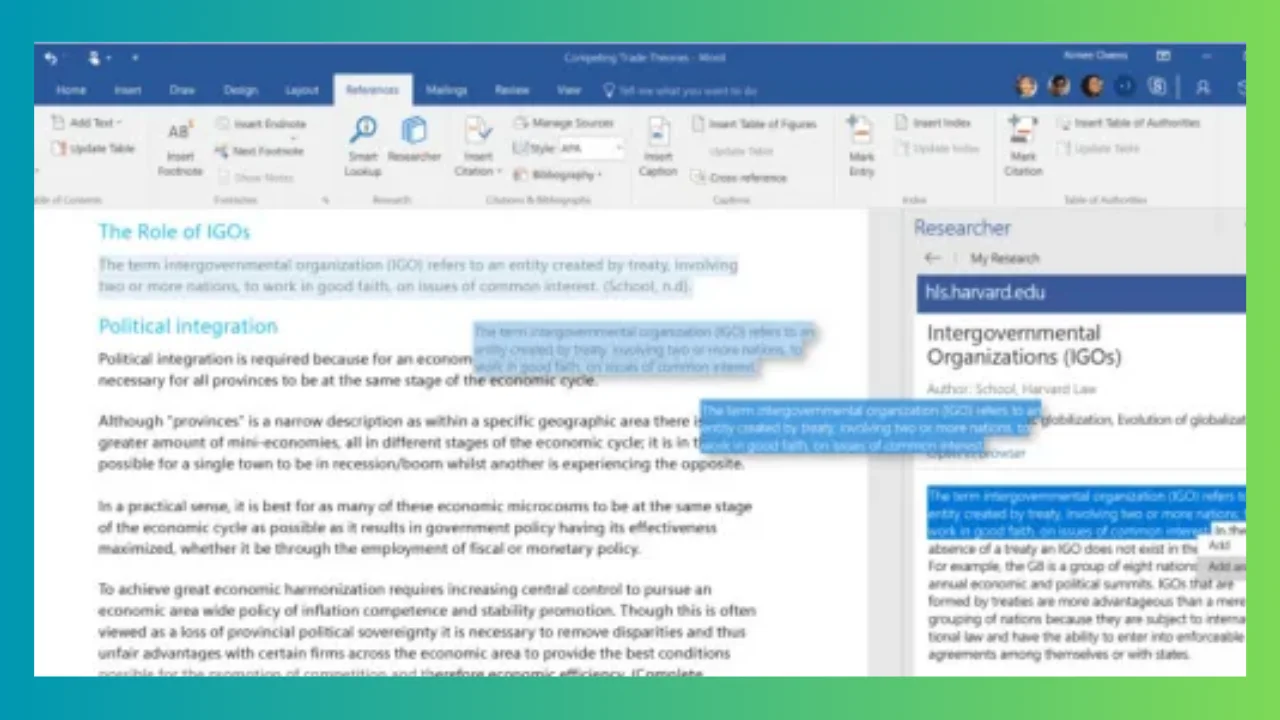
Task: Open the Footnotes dialog launcher
Action: [x=325, y=200]
